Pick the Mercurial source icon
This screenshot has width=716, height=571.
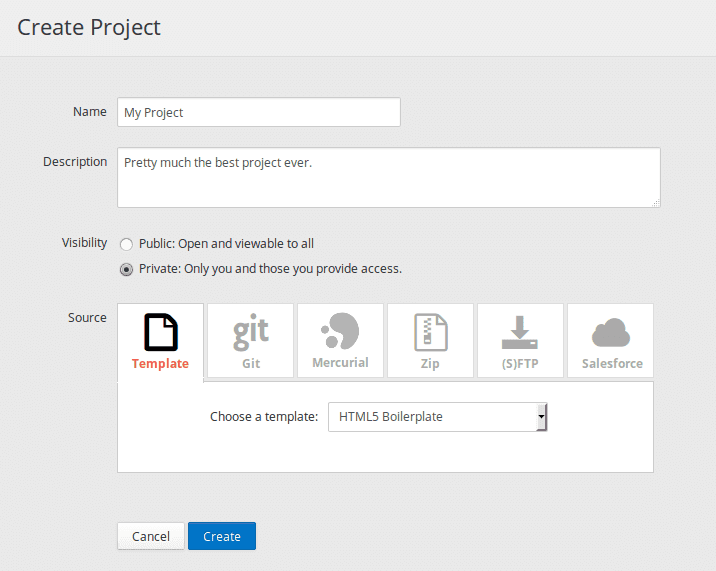coord(340,331)
